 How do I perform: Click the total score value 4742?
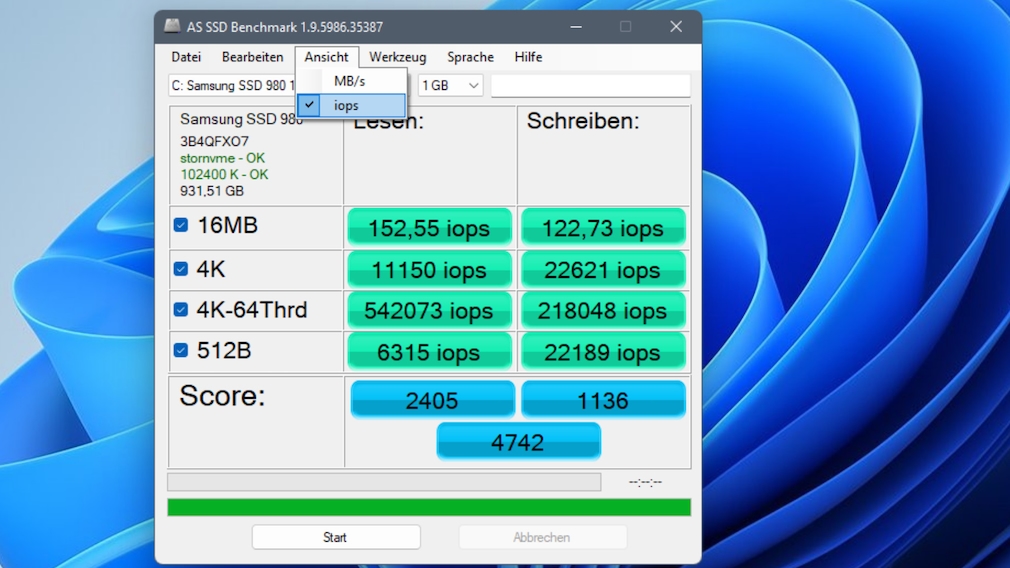coord(518,441)
